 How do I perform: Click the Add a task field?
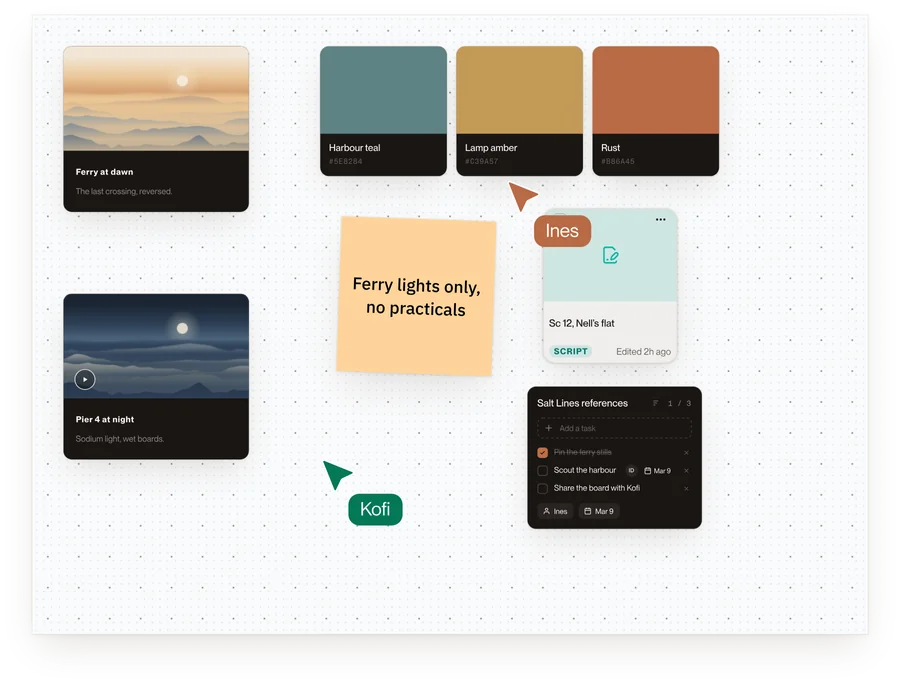click(614, 428)
